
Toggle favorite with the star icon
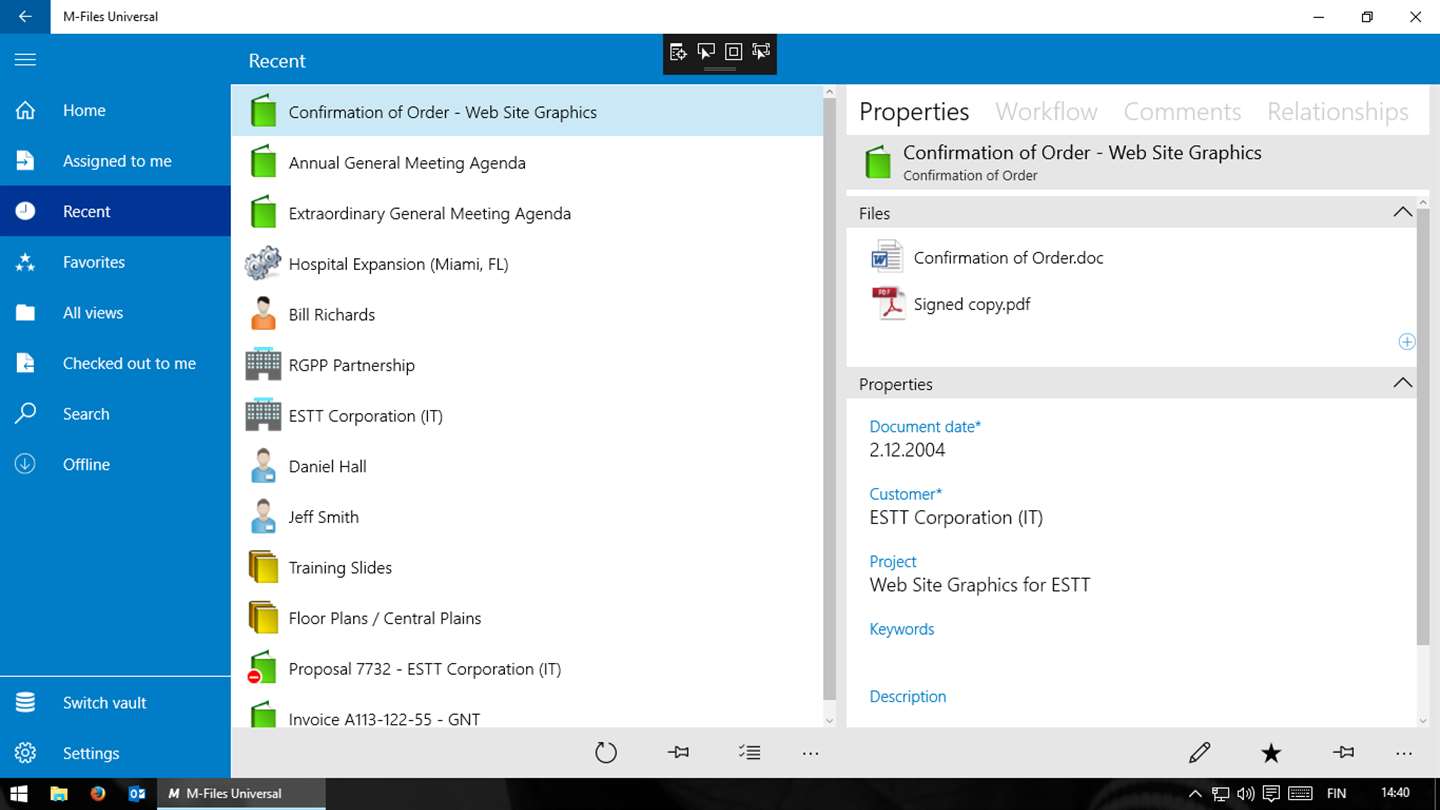point(1271,753)
